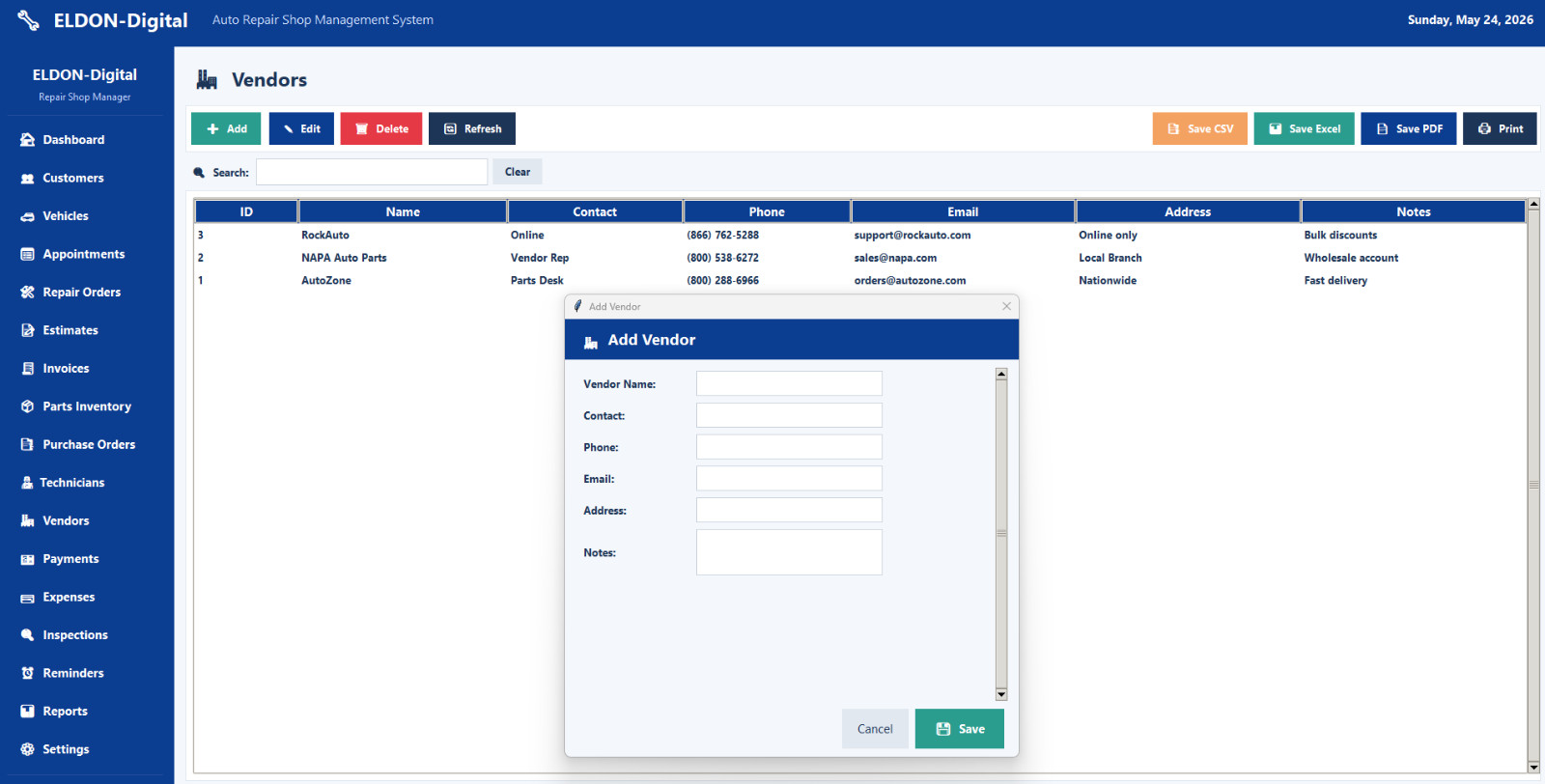Click the Save PDF document icon
The image size is (1545, 784).
tap(1382, 129)
